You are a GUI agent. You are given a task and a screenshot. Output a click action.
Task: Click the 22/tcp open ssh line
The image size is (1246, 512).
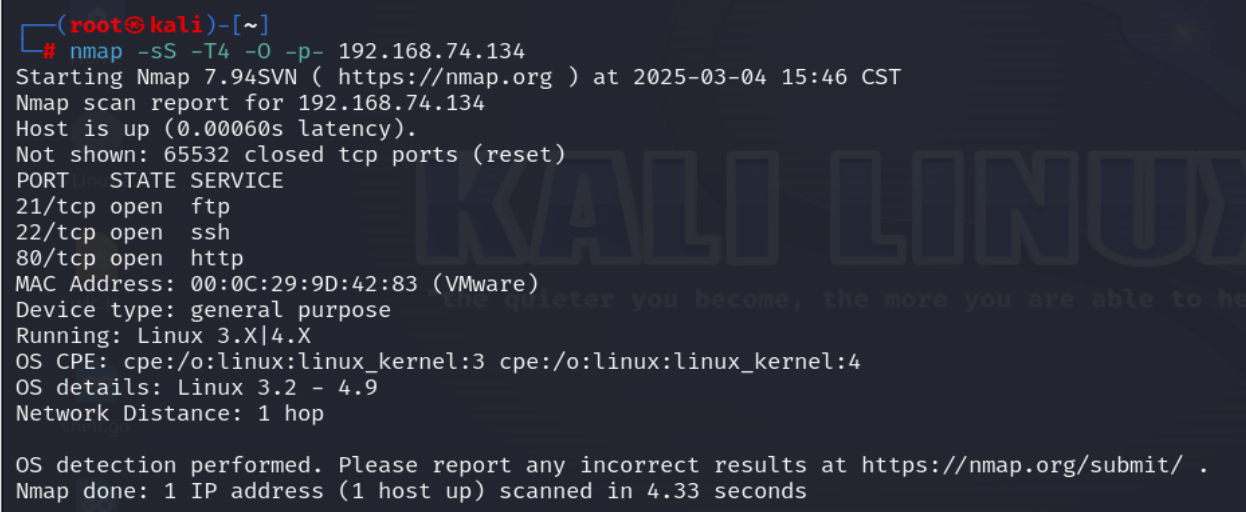coord(123,233)
